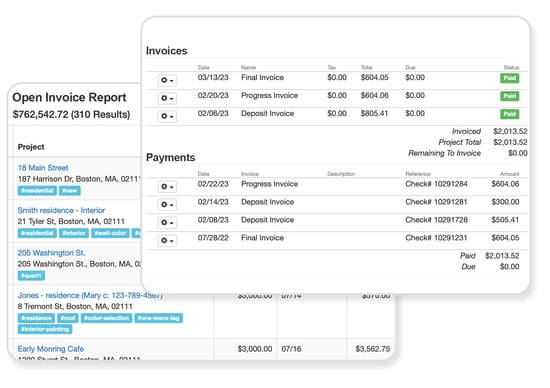Click reference Check# 10291728
The width and height of the screenshot is (550, 388).
click(436, 220)
